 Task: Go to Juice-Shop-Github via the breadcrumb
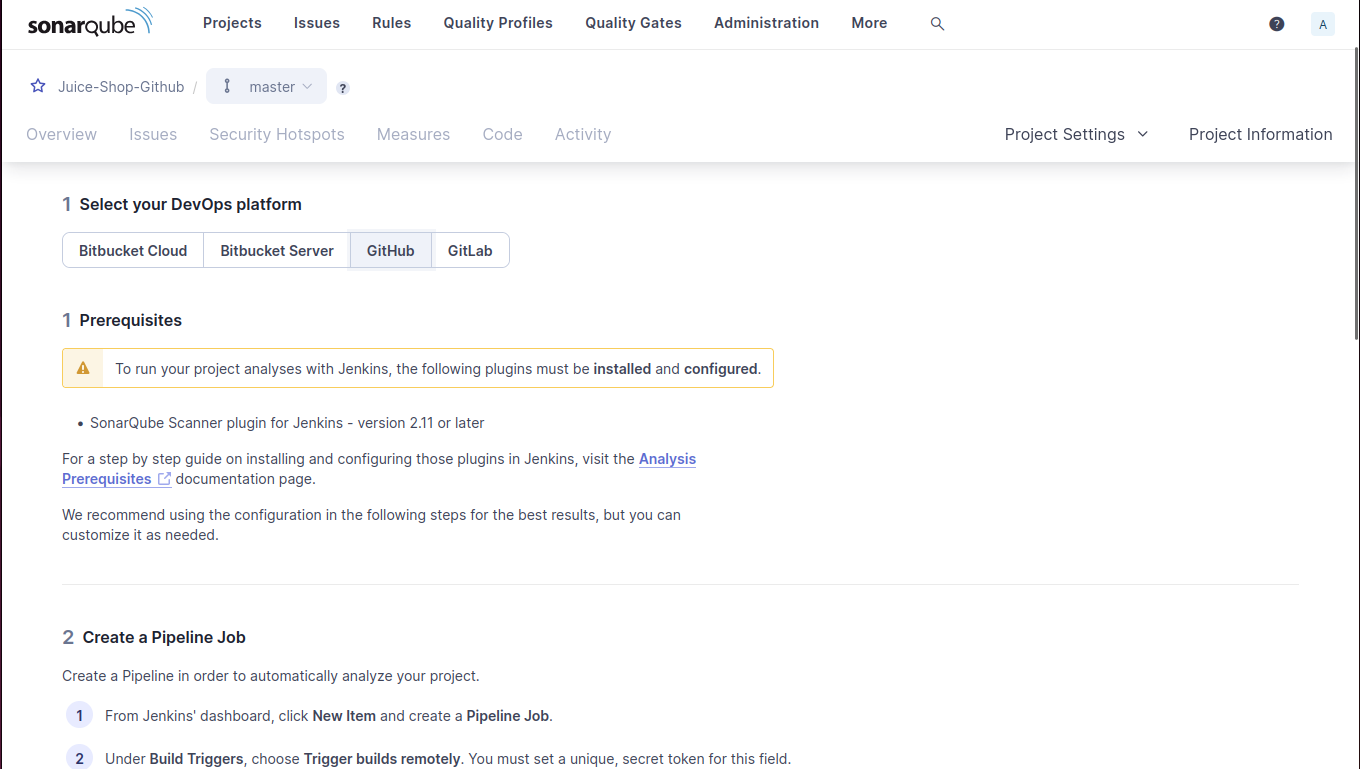(x=121, y=87)
